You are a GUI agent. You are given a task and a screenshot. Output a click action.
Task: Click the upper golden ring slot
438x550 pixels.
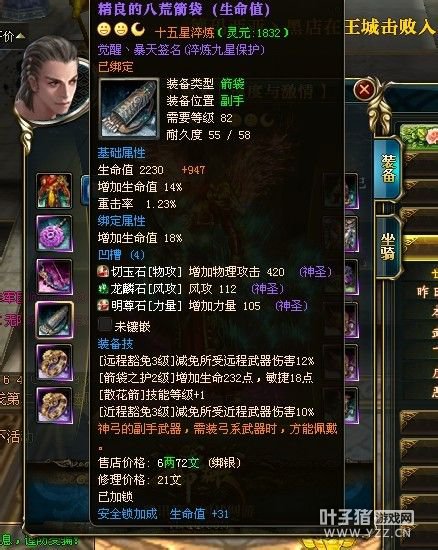(54, 363)
